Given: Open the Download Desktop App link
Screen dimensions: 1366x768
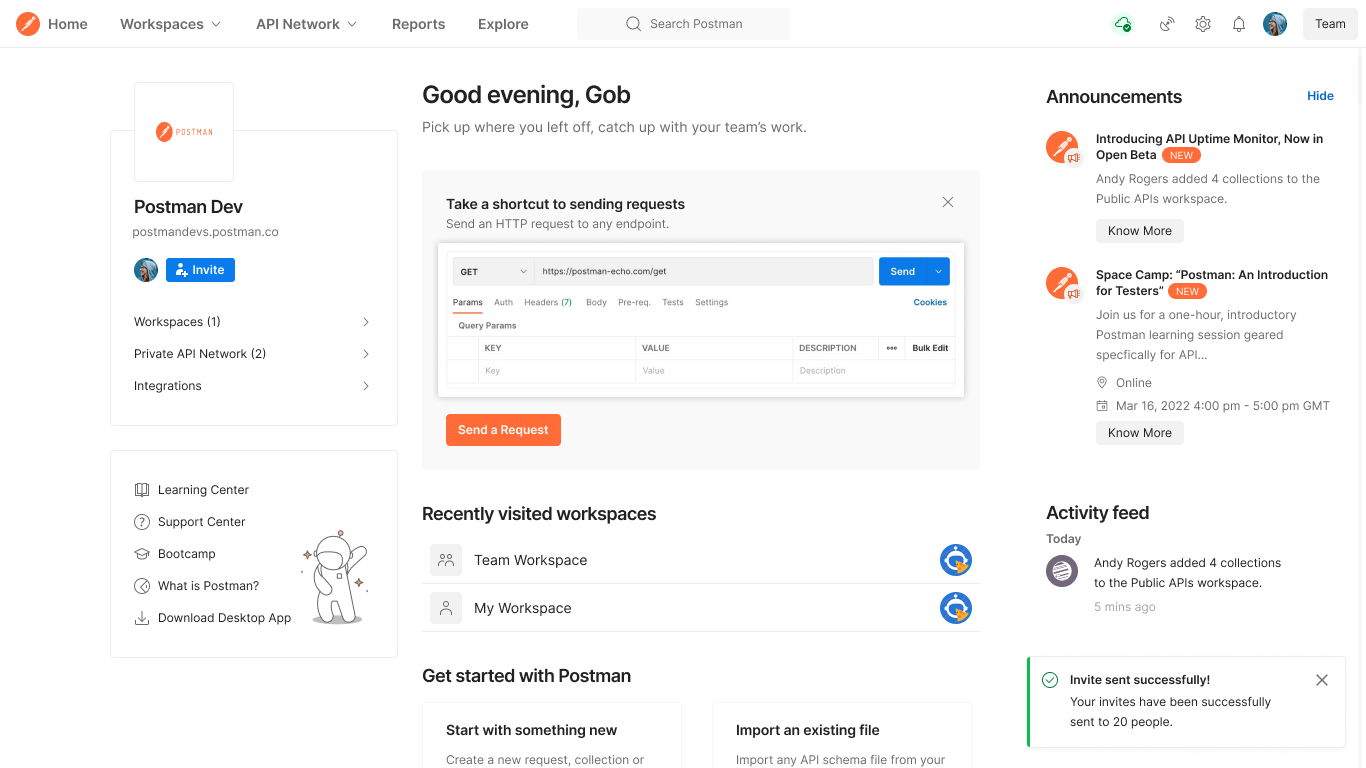Looking at the screenshot, I should (224, 618).
